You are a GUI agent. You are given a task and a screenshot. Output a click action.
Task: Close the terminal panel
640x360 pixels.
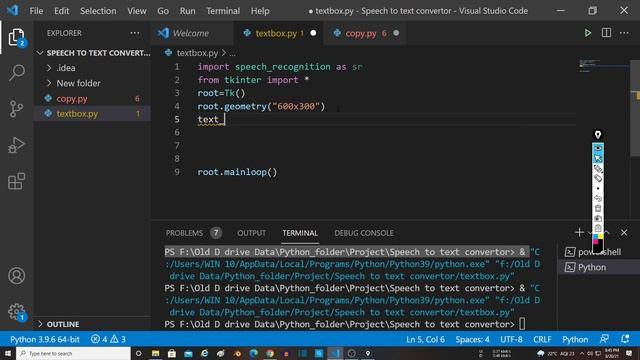point(624,233)
